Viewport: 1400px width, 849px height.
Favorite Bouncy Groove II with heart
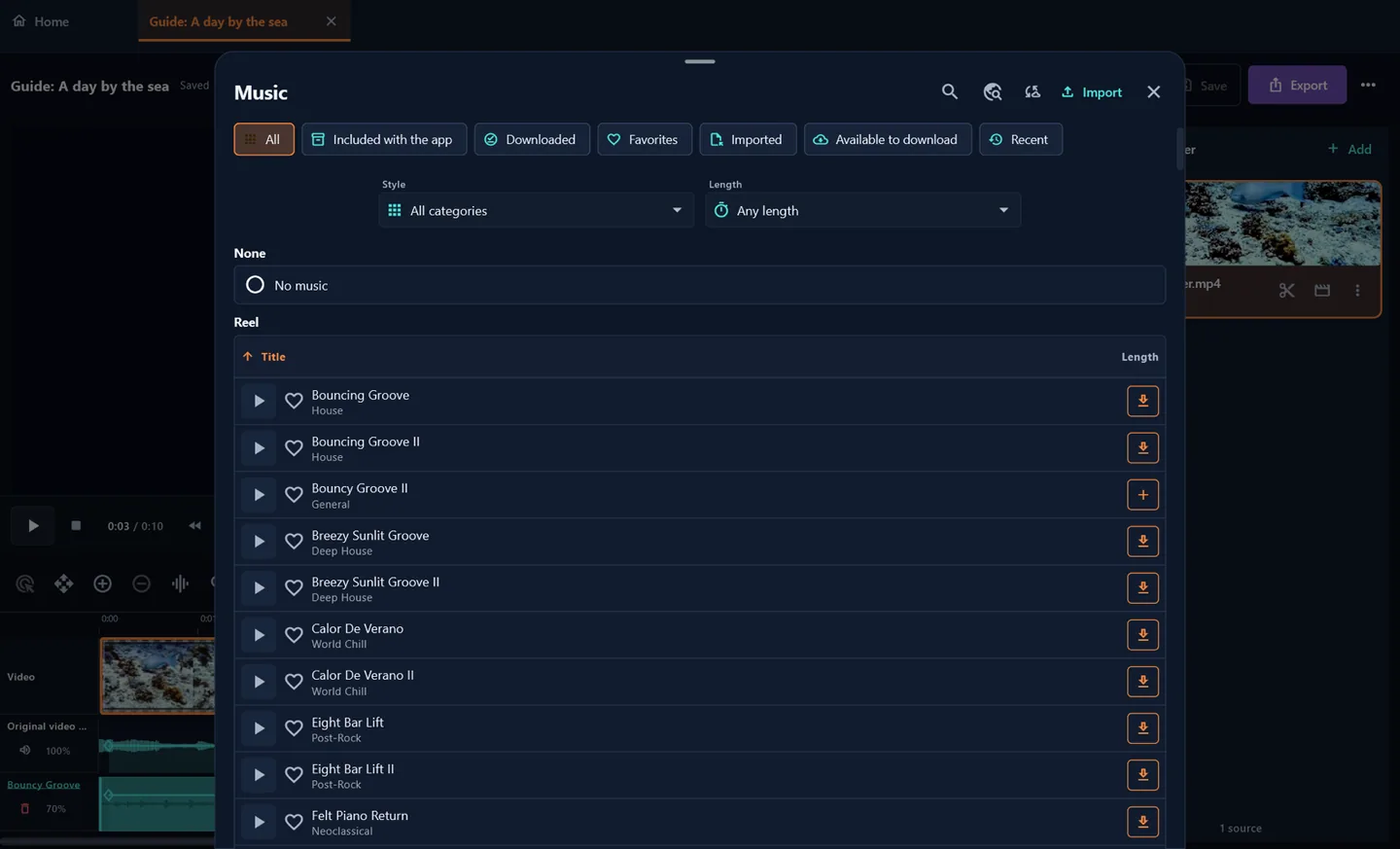[x=294, y=494]
